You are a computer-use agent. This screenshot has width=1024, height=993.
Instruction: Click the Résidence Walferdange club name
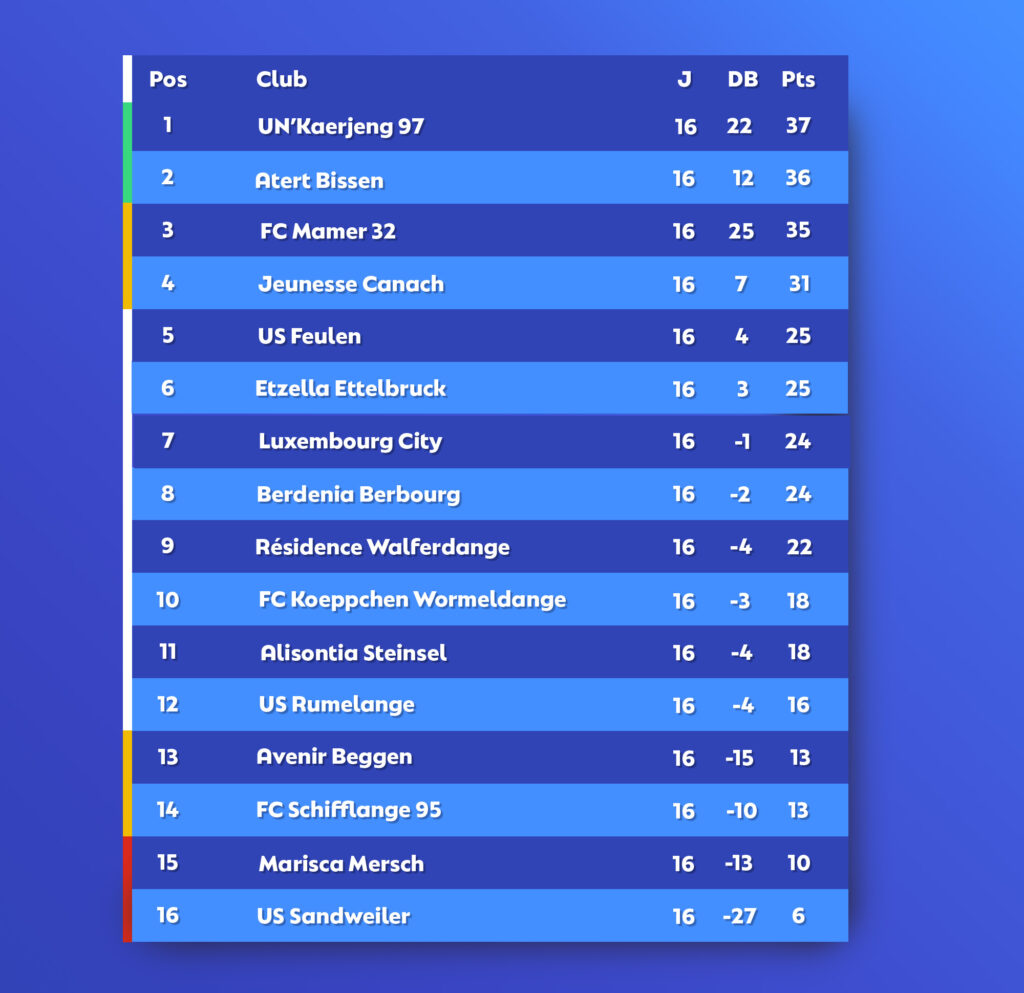coord(383,547)
